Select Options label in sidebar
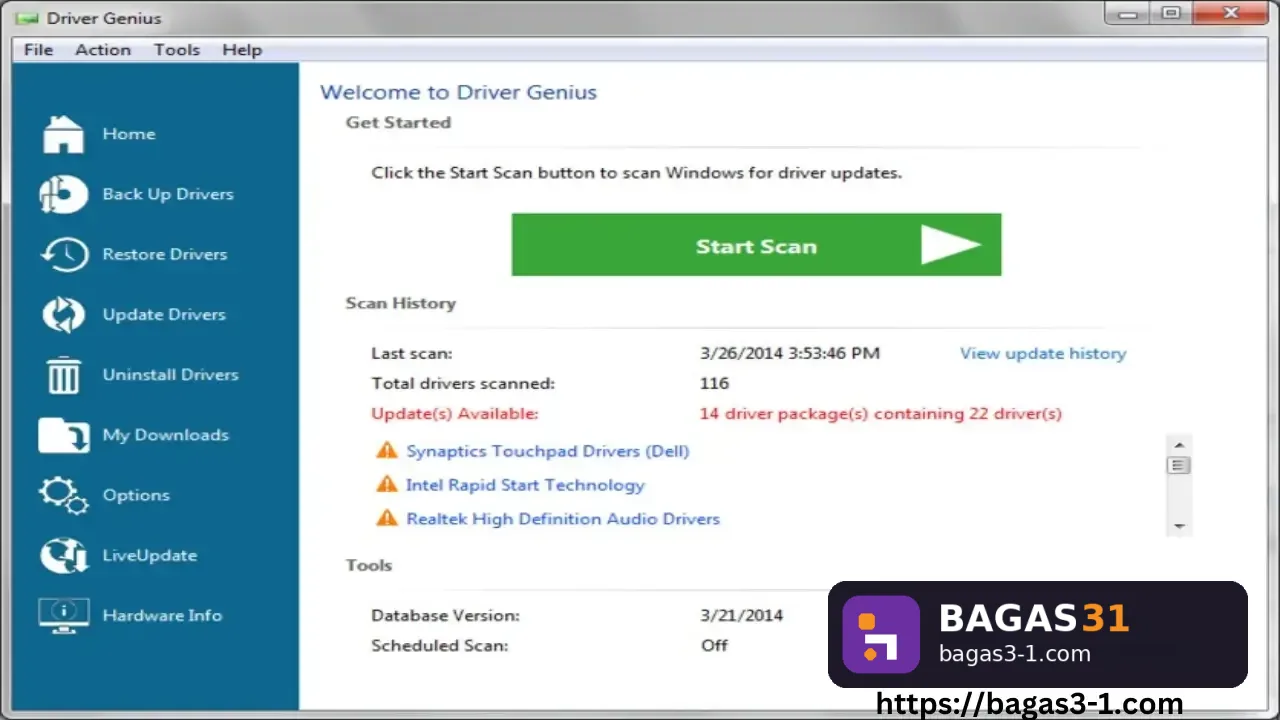1280x720 pixels. (136, 495)
